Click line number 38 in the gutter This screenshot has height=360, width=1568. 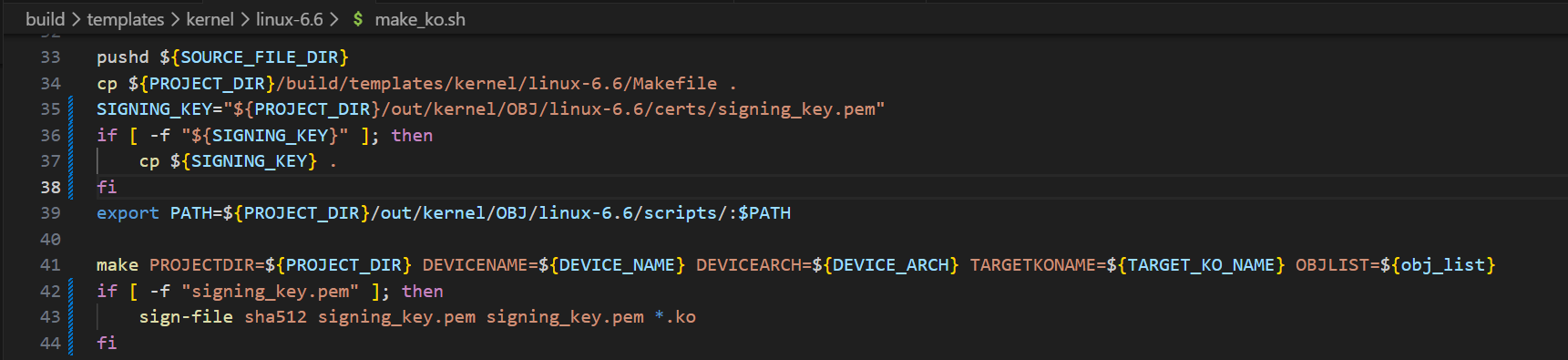[x=50, y=187]
